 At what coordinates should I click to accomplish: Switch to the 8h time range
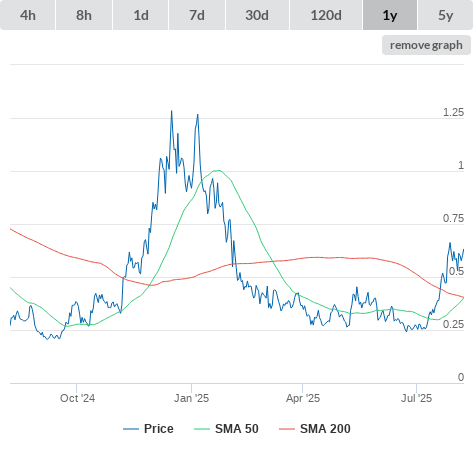click(84, 15)
